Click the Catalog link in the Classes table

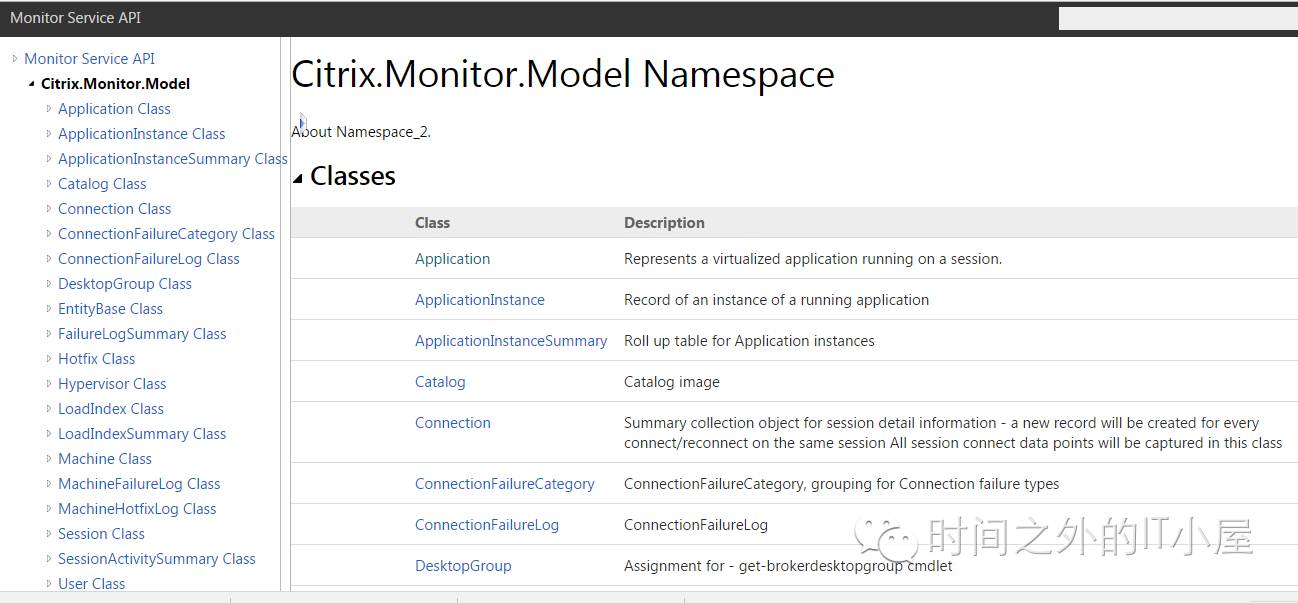[x=440, y=382]
